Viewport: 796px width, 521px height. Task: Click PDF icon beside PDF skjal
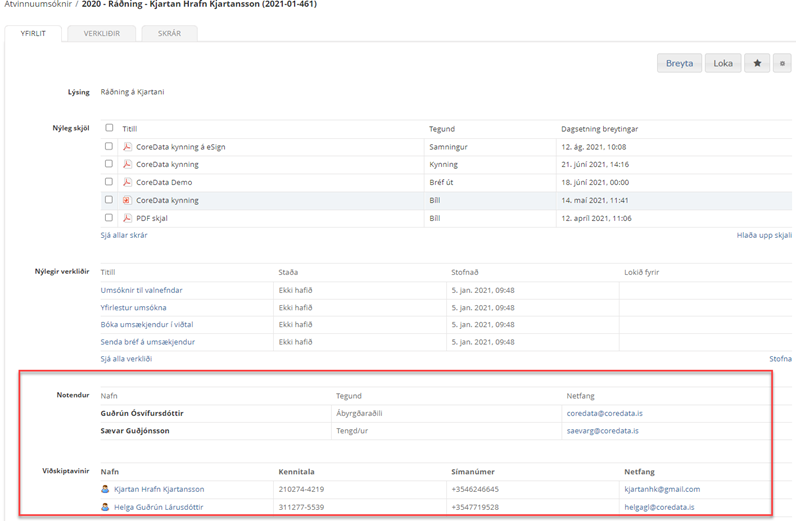pyautogui.click(x=127, y=218)
